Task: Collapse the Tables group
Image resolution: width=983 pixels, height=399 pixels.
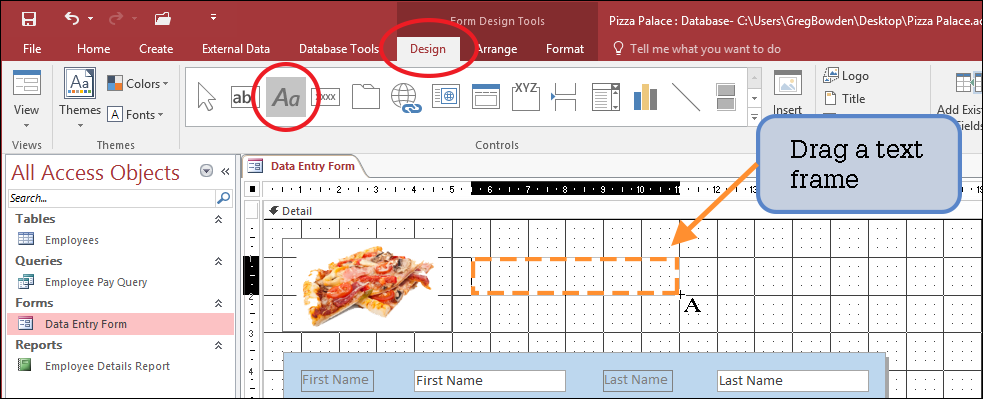Action: [219, 219]
